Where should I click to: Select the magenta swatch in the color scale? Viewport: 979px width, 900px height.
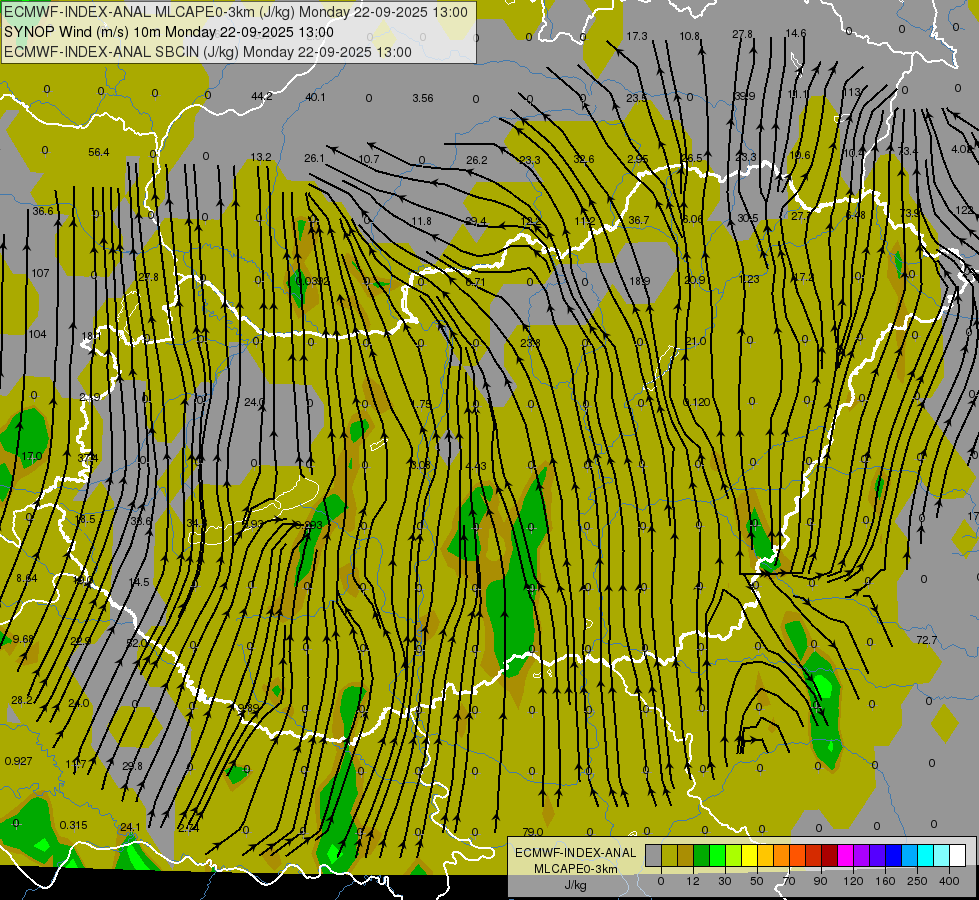[845, 855]
